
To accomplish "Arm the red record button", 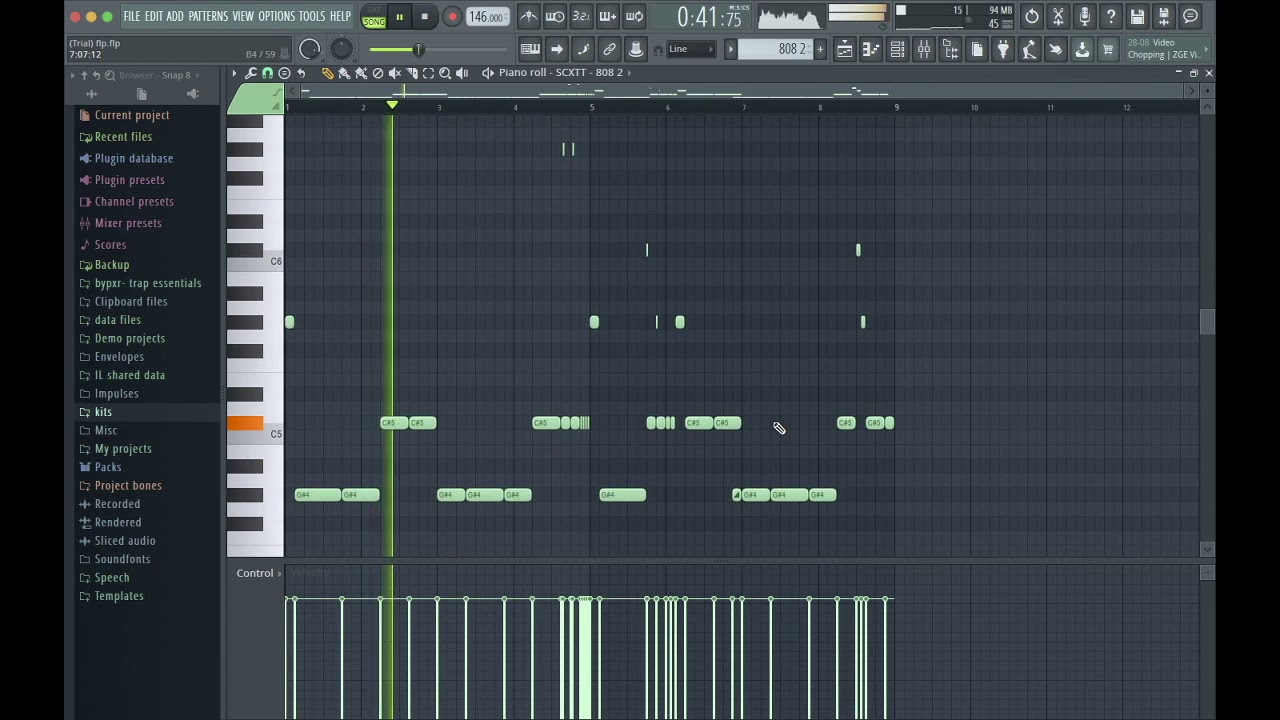I will (452, 17).
